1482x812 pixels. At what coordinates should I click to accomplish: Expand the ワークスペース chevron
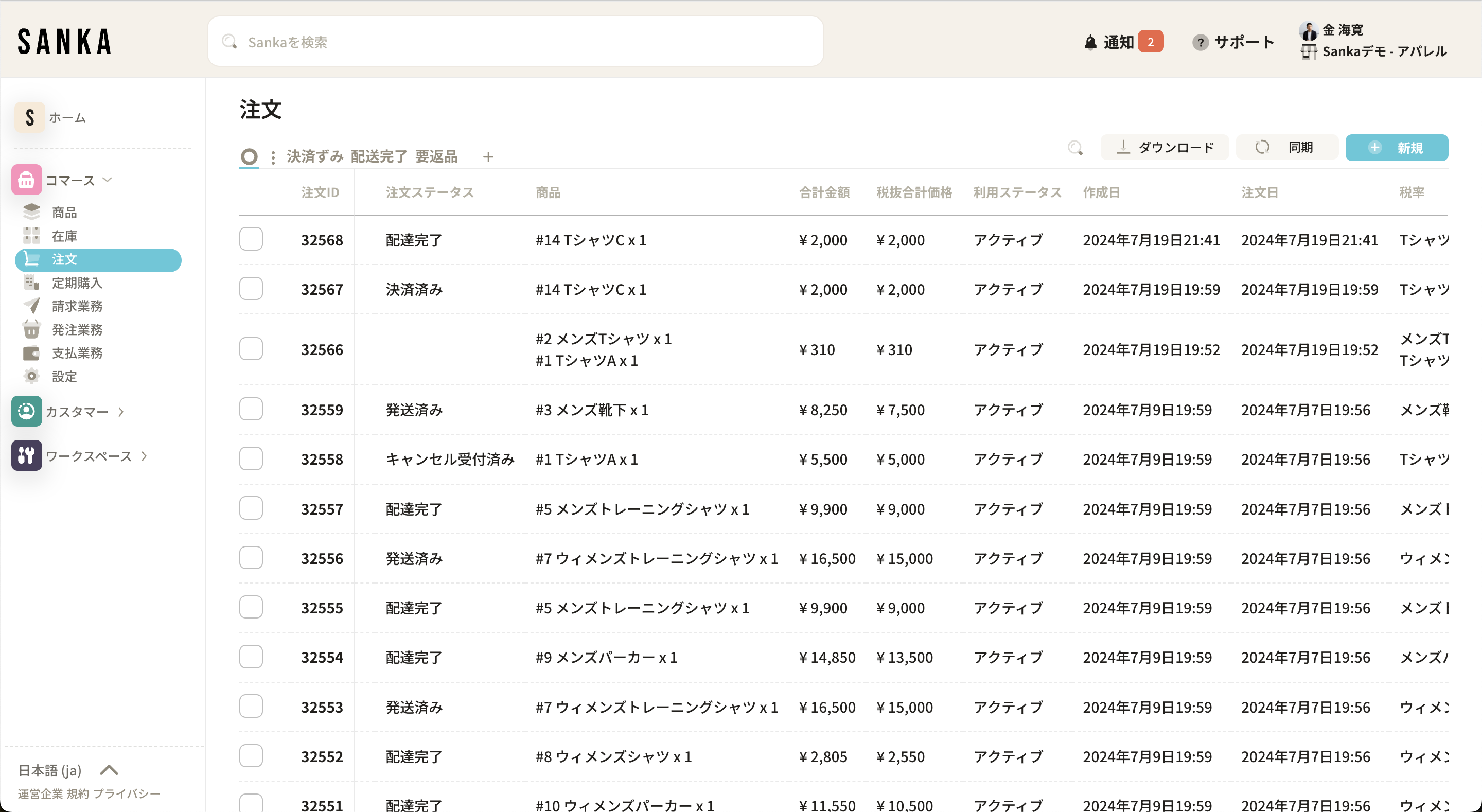pyautogui.click(x=144, y=456)
